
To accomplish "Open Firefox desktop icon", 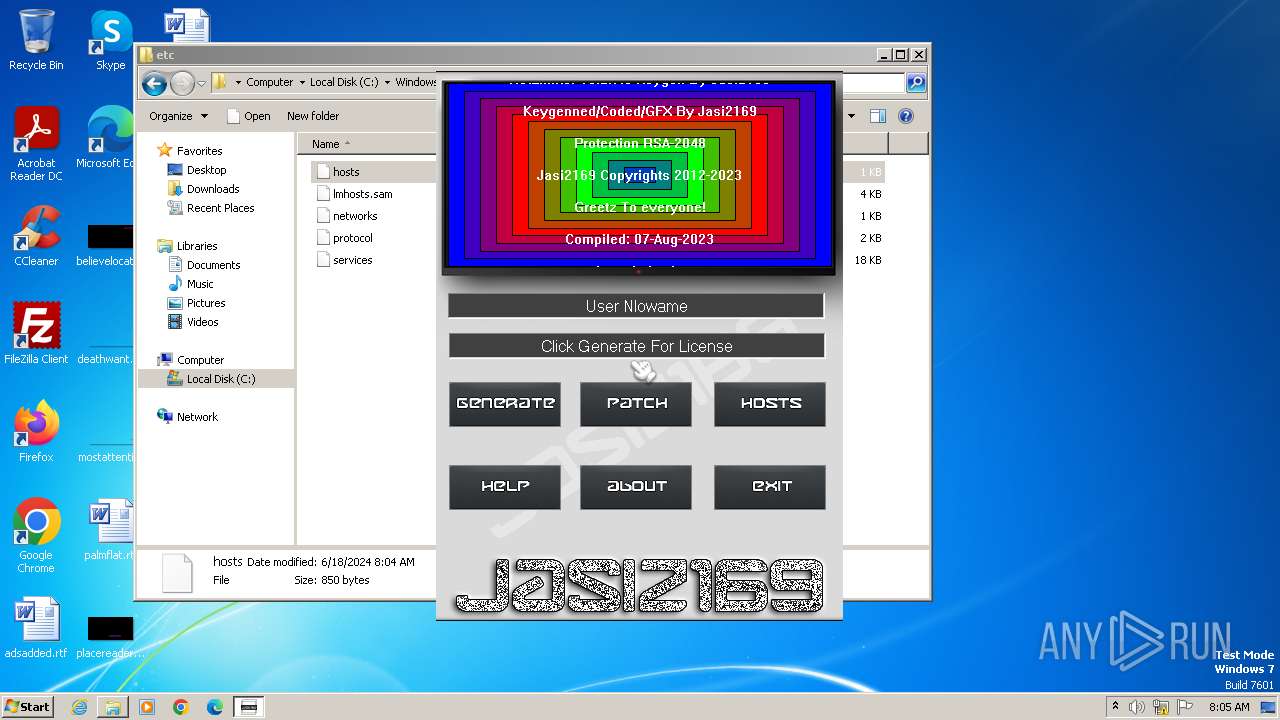I will point(36,431).
